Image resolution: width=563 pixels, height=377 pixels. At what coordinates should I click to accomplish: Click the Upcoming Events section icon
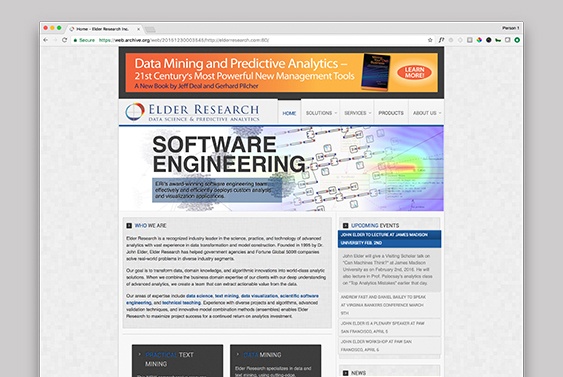(345, 225)
